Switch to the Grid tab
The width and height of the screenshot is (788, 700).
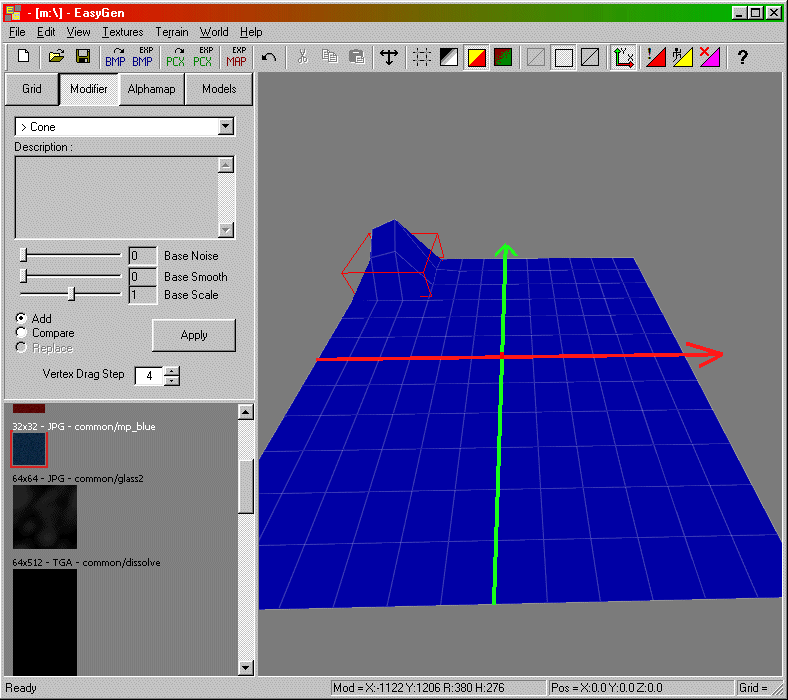tap(32, 89)
